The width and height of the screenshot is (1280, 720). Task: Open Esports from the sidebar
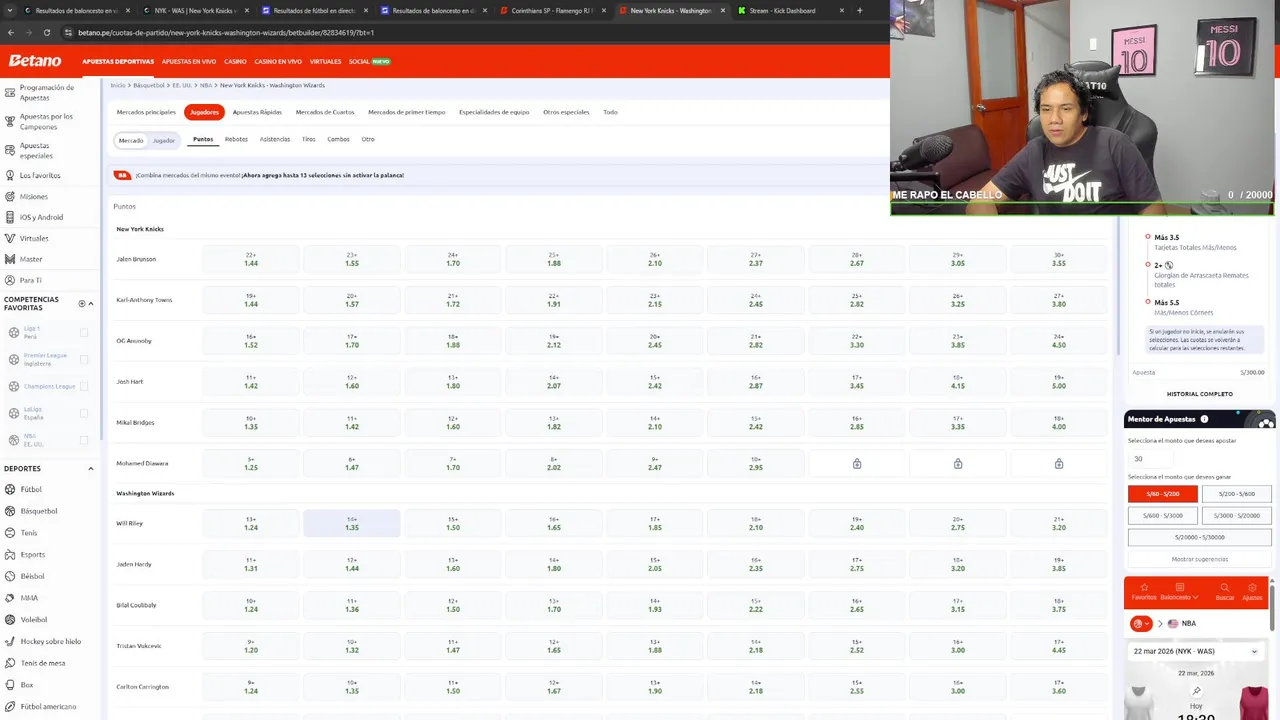pos(32,554)
